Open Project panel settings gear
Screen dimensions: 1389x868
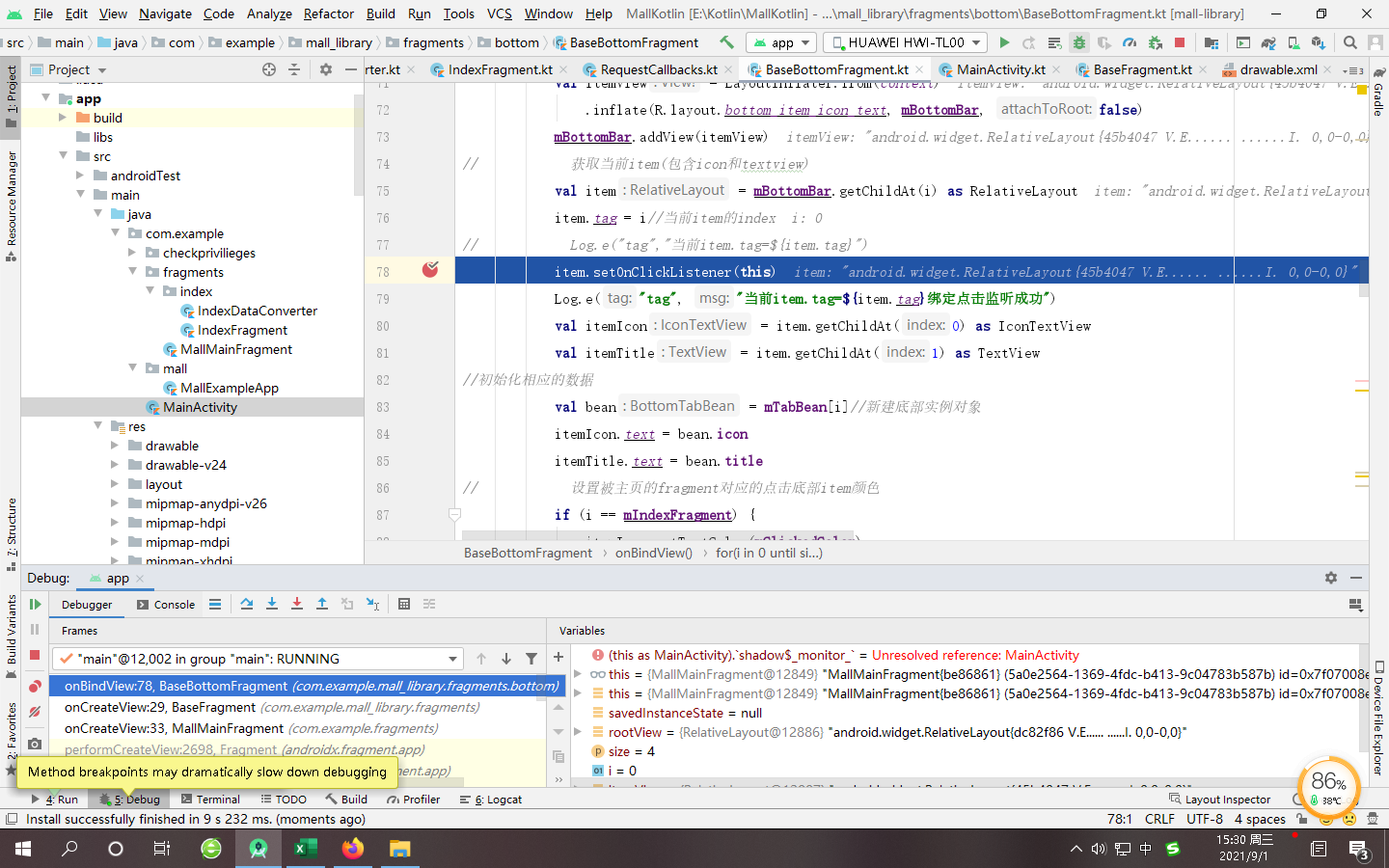[x=326, y=69]
